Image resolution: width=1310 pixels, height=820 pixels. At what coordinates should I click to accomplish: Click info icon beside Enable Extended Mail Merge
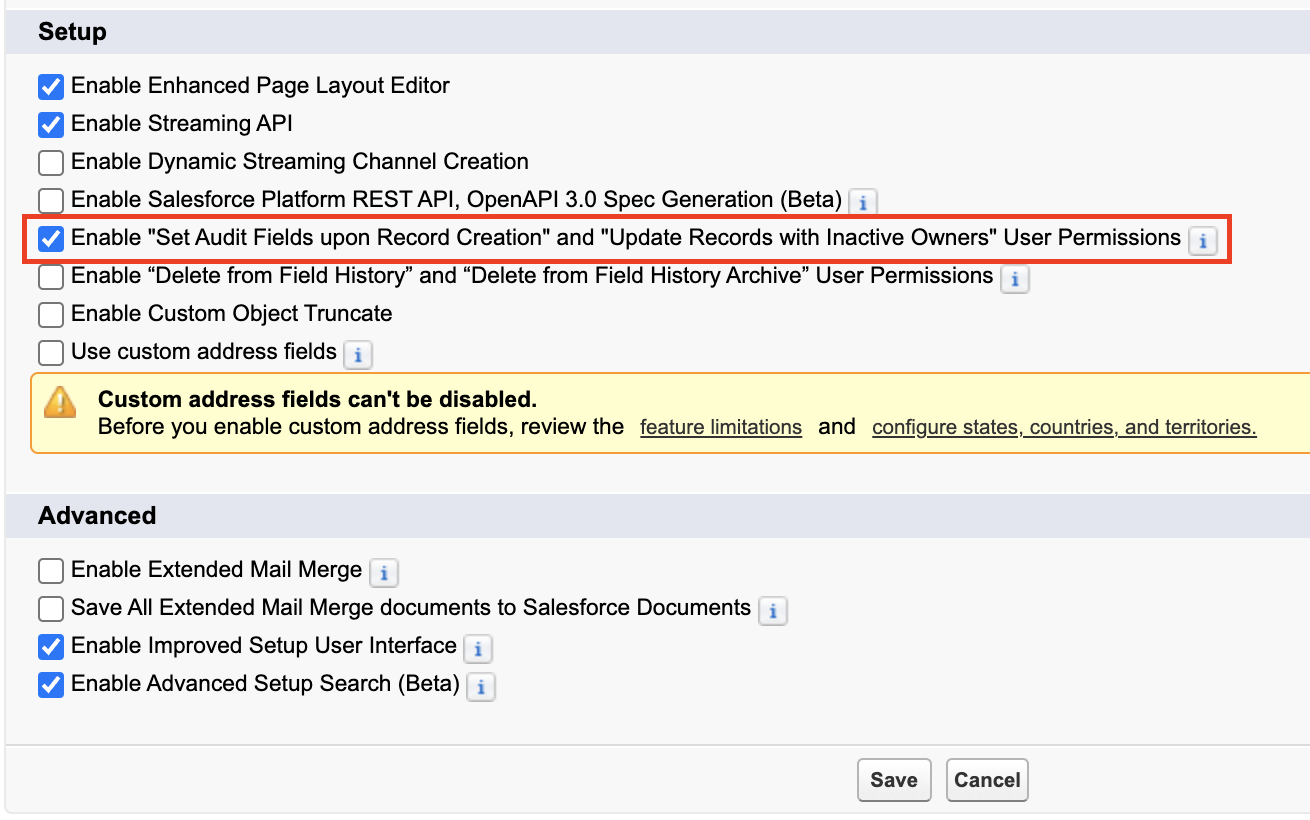[x=384, y=573]
